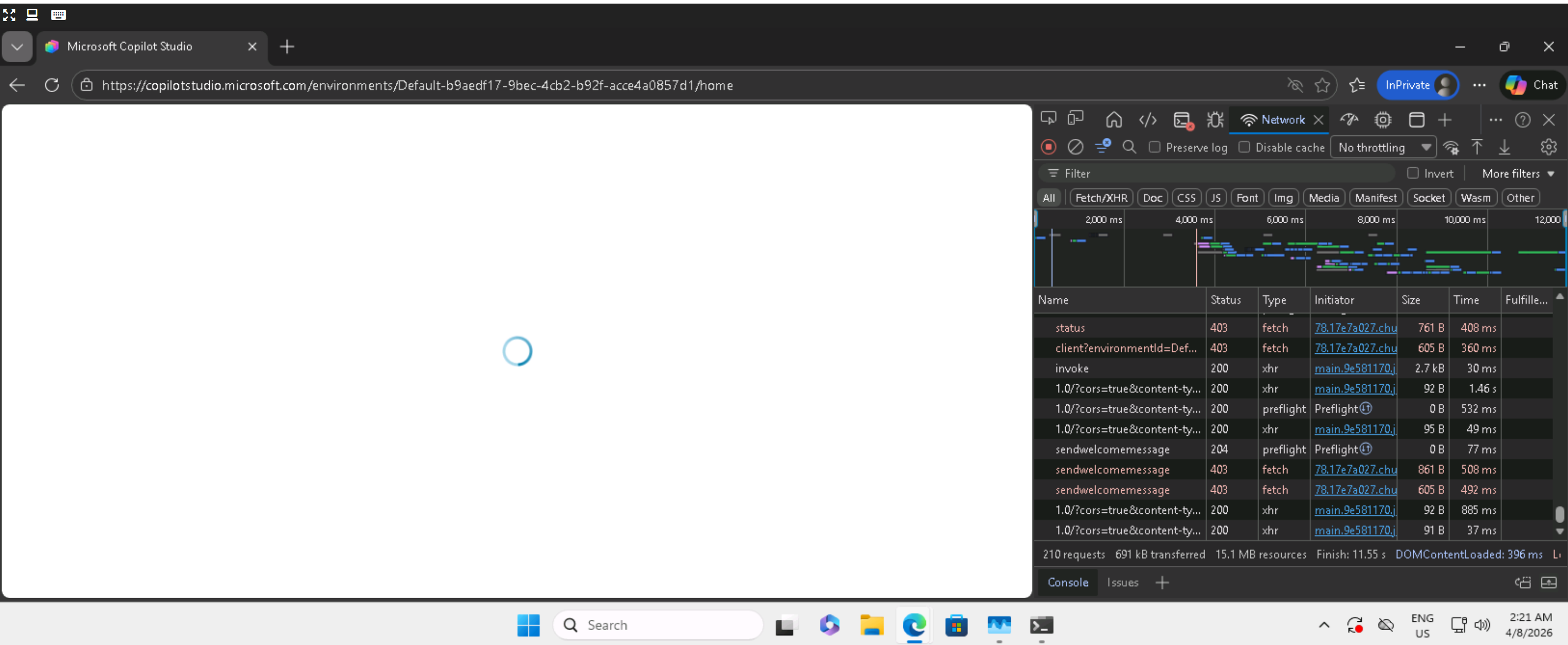
Task: Clear the network log
Action: 1075,147
